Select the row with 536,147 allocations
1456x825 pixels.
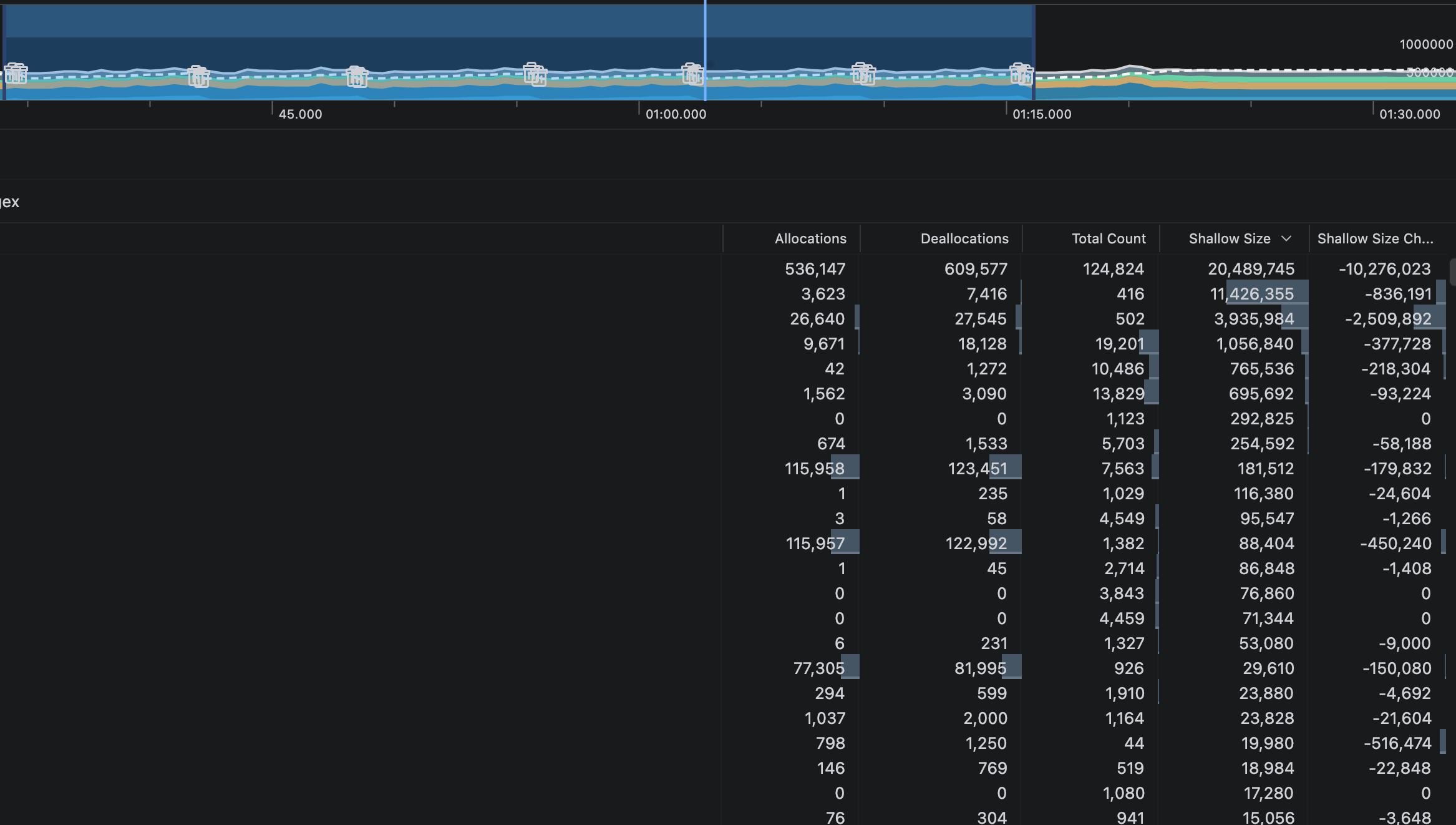point(815,269)
